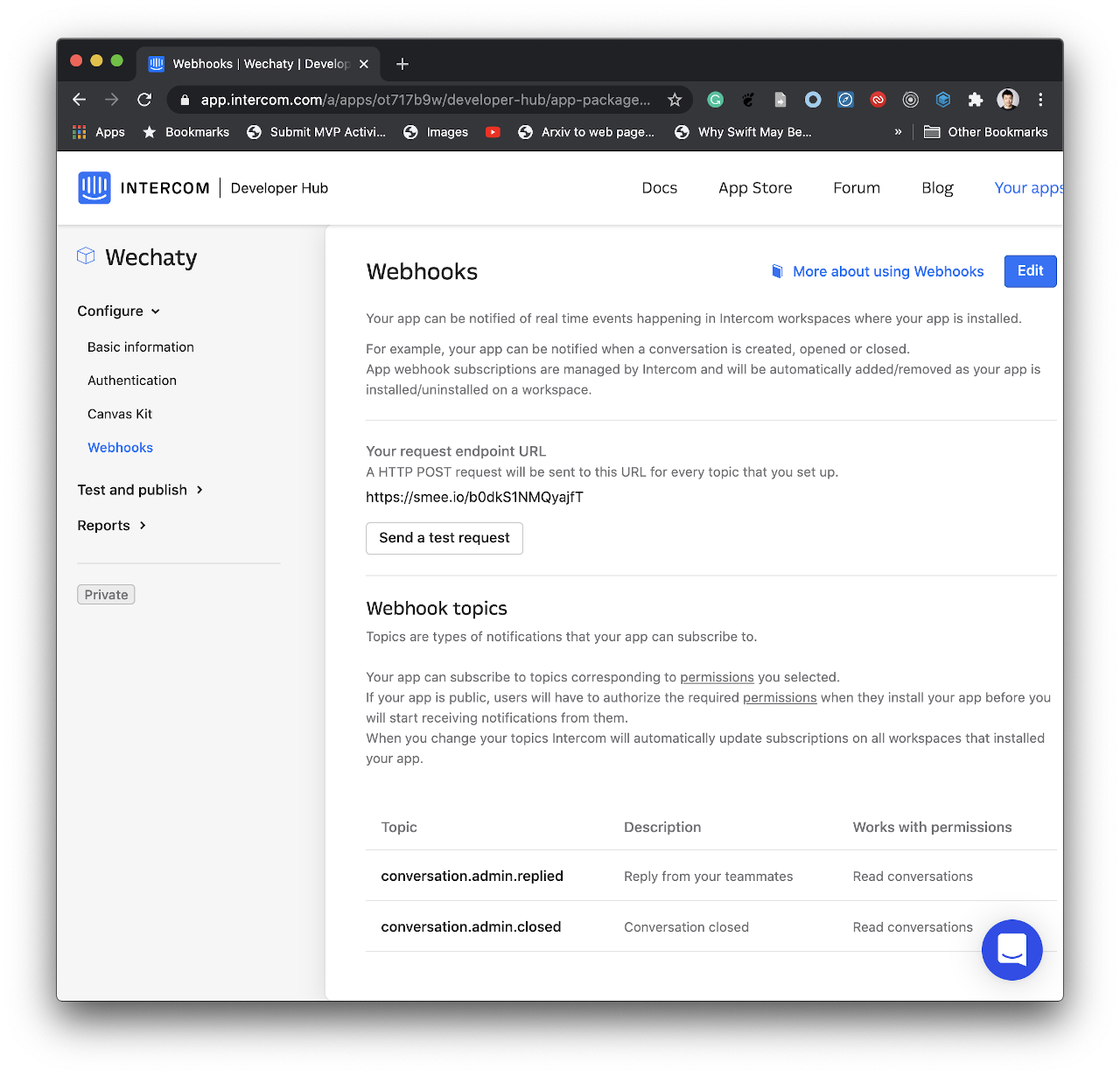This screenshot has height=1076, width=1120.
Task: Reload the page
Action: (x=144, y=100)
